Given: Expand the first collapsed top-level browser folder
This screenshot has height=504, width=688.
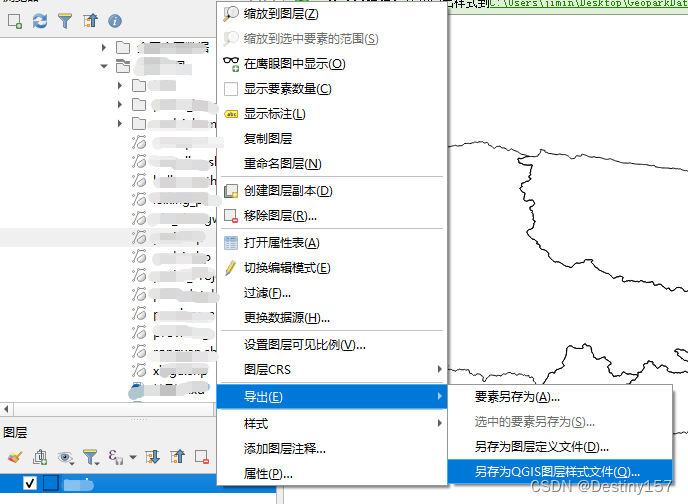Looking at the screenshot, I should click(104, 47).
